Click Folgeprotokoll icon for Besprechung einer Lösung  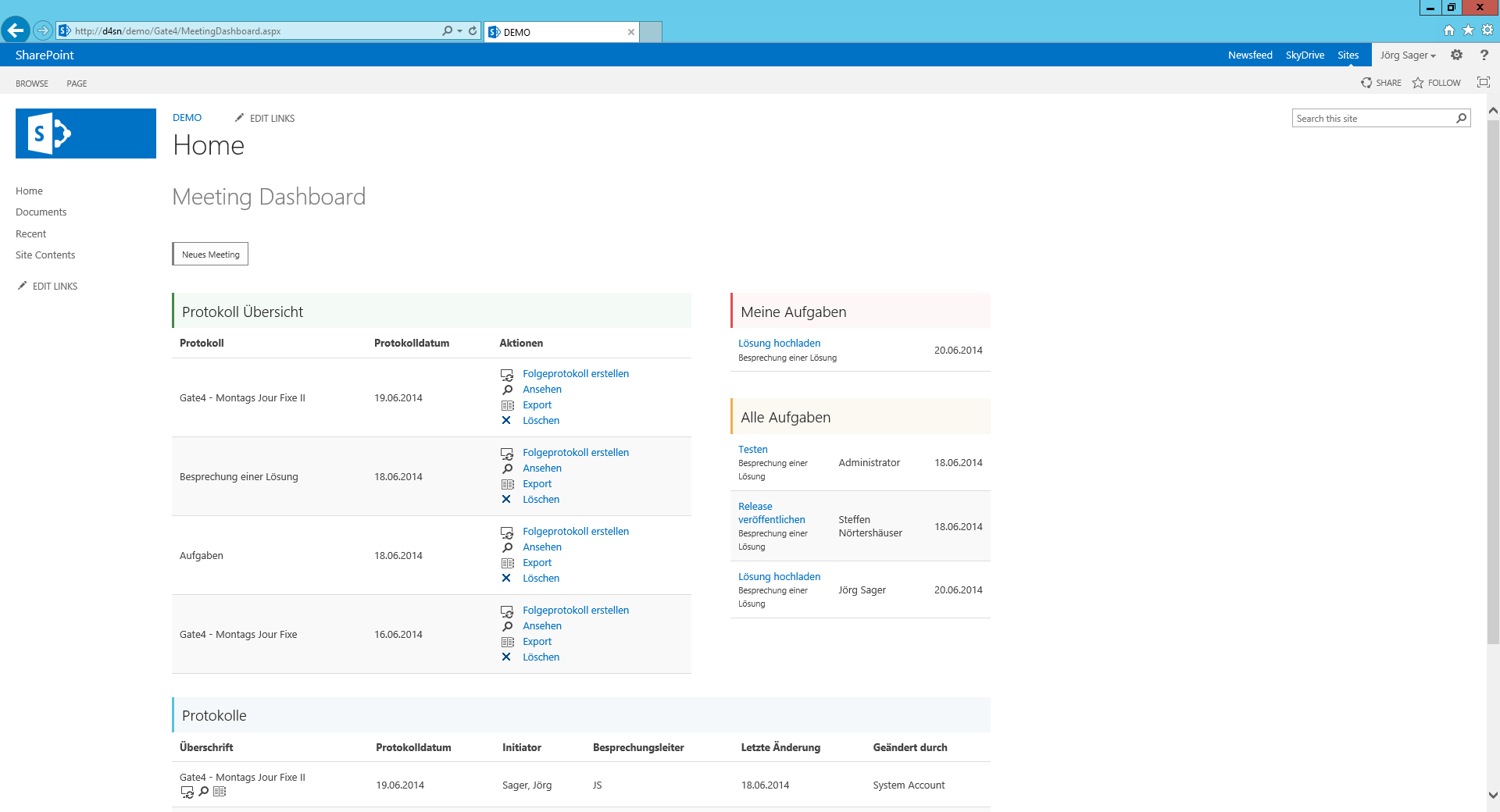pos(507,453)
